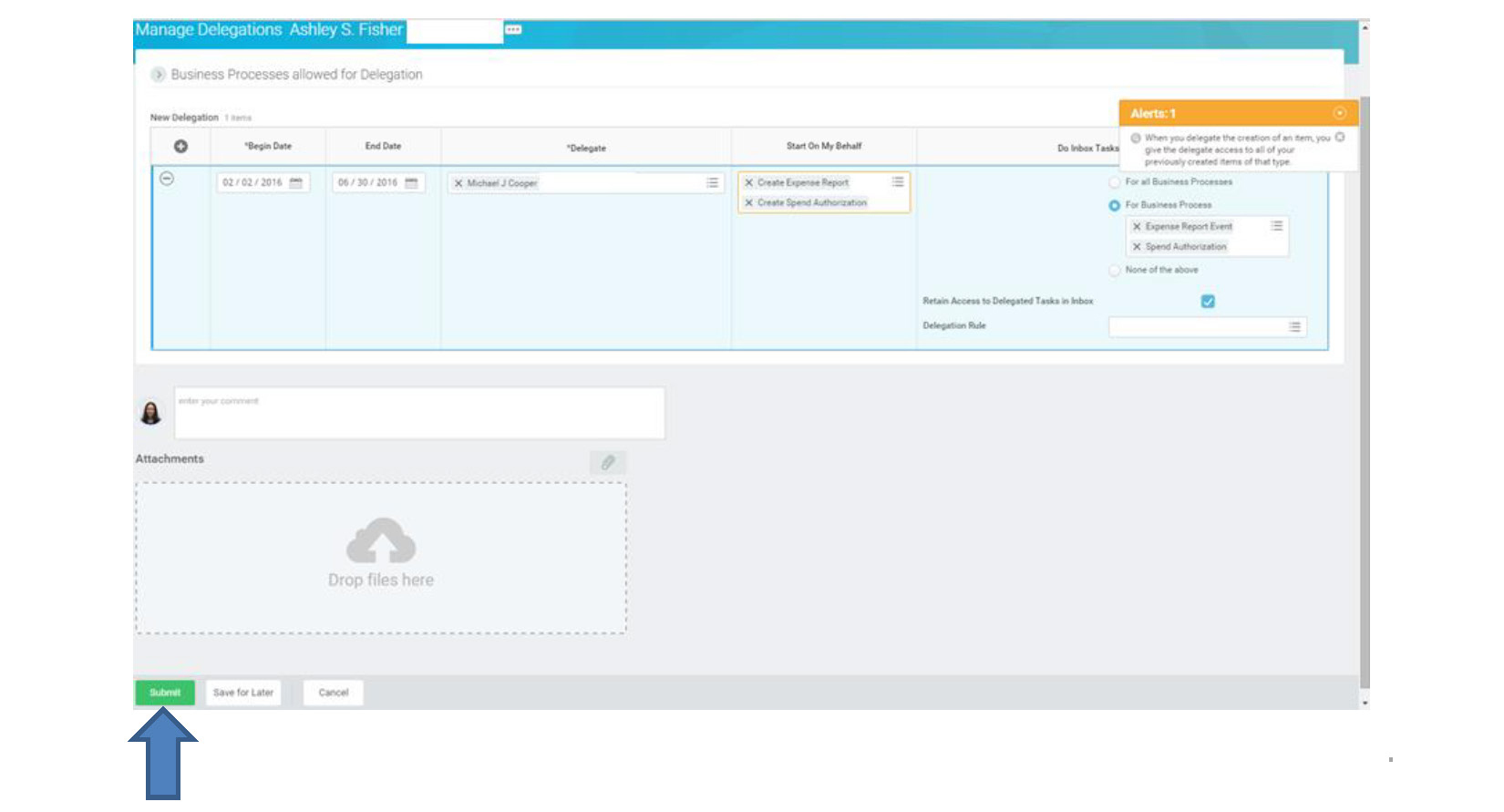Click the user avatar beside comment box
Screen dimensions: 1504x812
coord(150,413)
